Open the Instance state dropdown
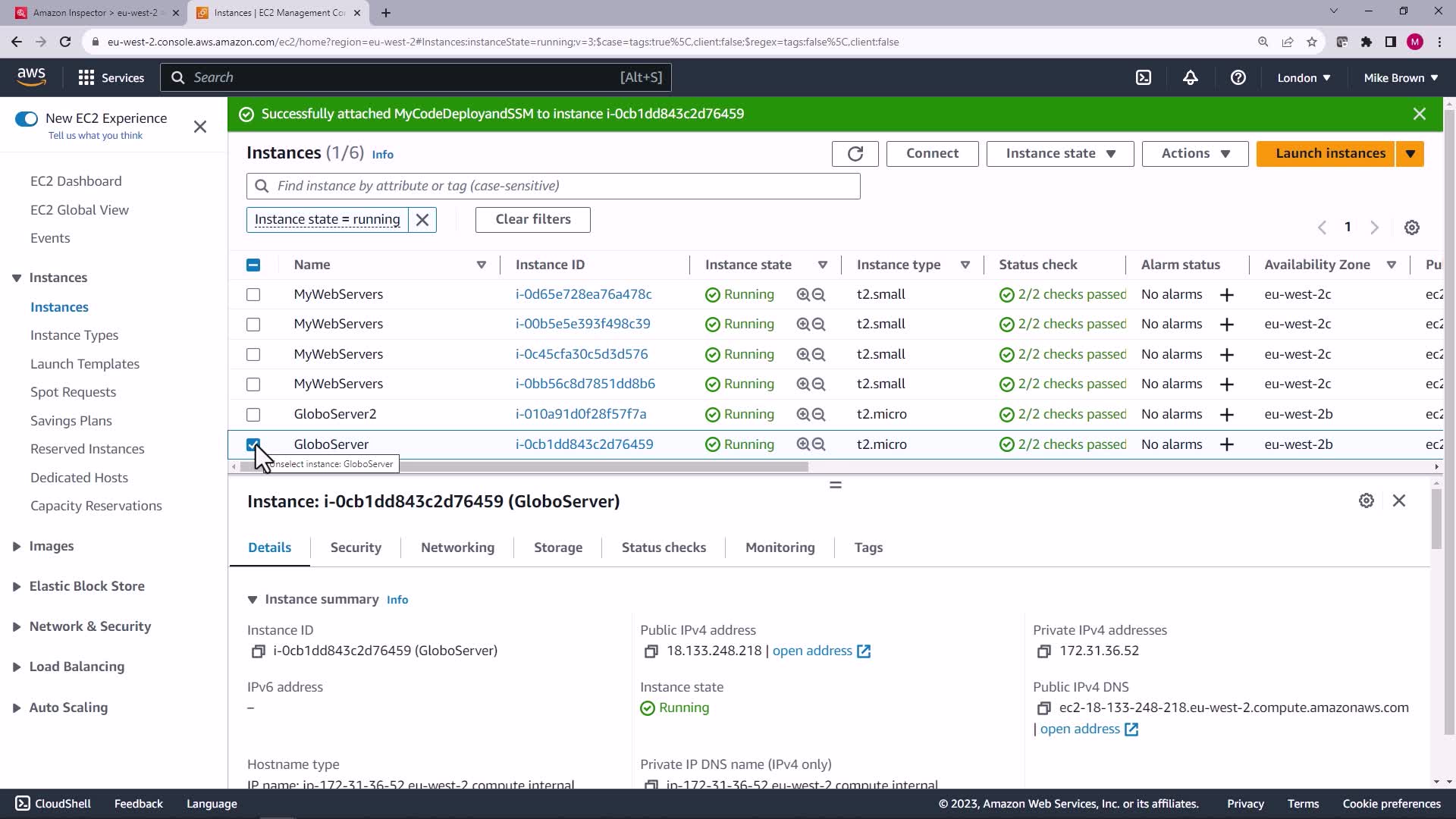 [1059, 154]
